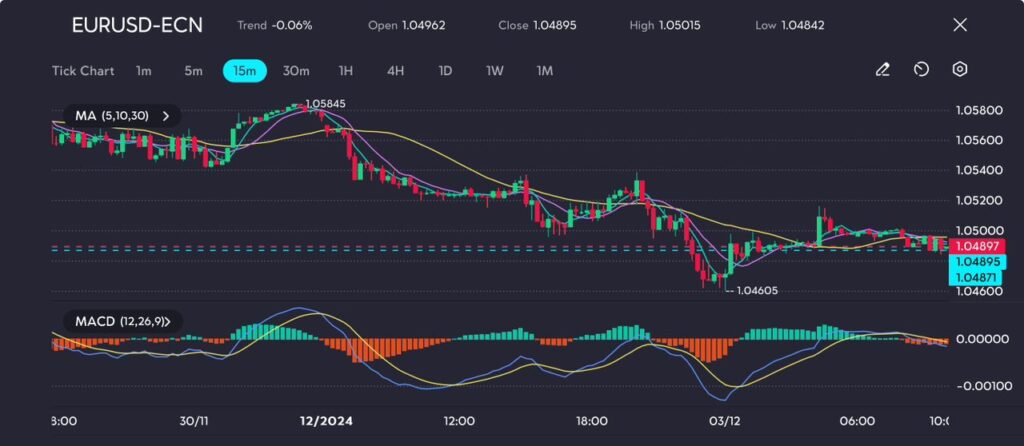Viewport: 1024px width, 446px height.
Task: Select the 1m timeframe
Action: pyautogui.click(x=144, y=71)
